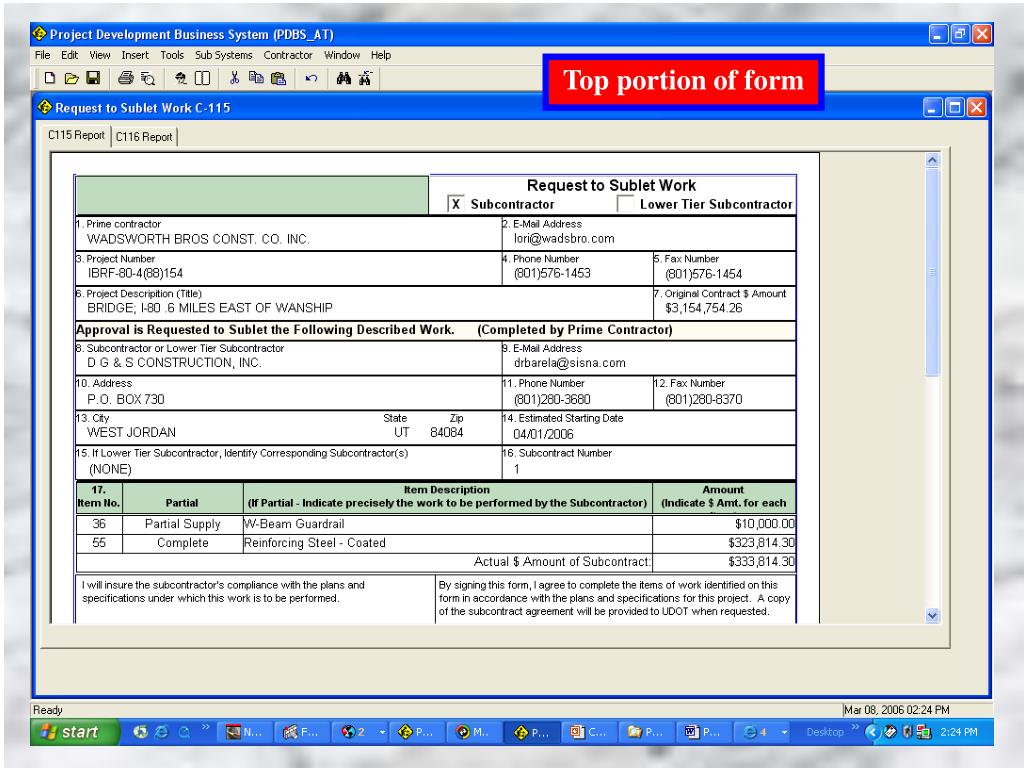Viewport: 1024px width, 768px height.
Task: Open the Help menu
Action: coord(381,56)
